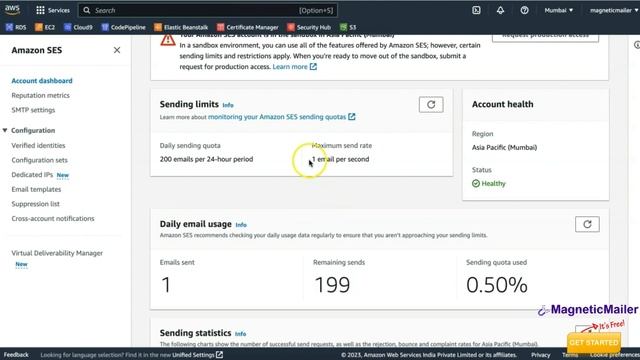Close the Amazon SES navigation panel
The width and height of the screenshot is (640, 360).
[117, 50]
